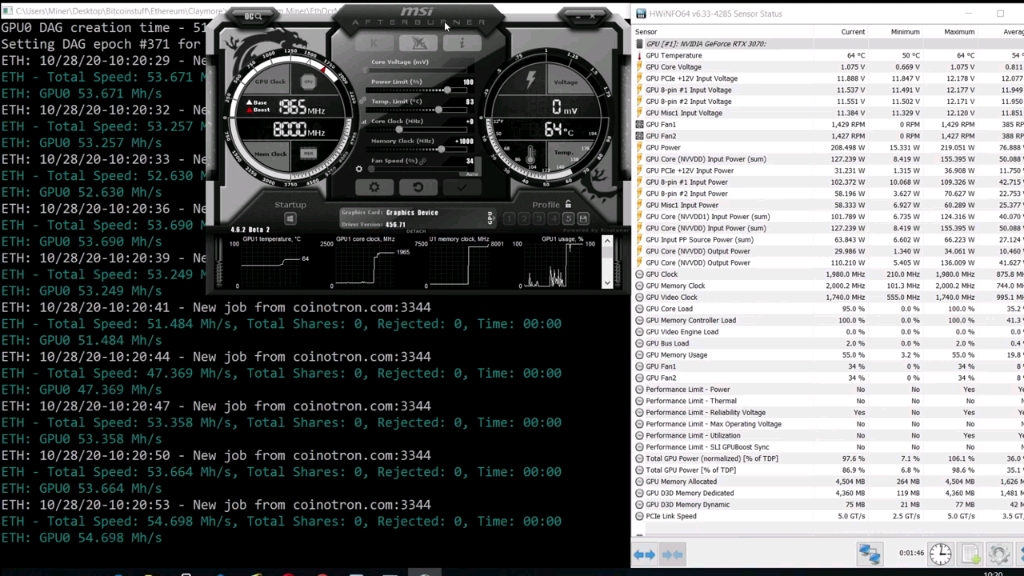Image resolution: width=1024 pixels, height=576 pixels.
Task: Click the miner console window title icon
Action: (x=7, y=12)
